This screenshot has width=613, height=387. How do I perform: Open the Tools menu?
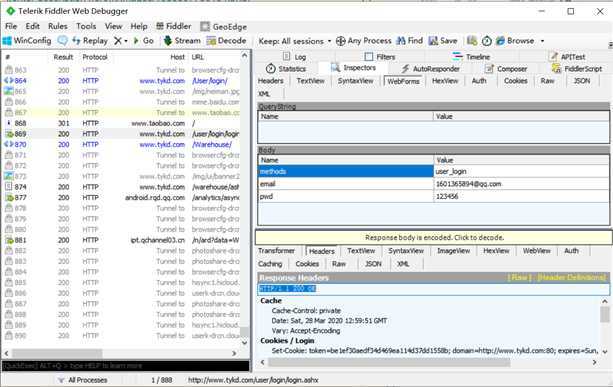pos(86,26)
